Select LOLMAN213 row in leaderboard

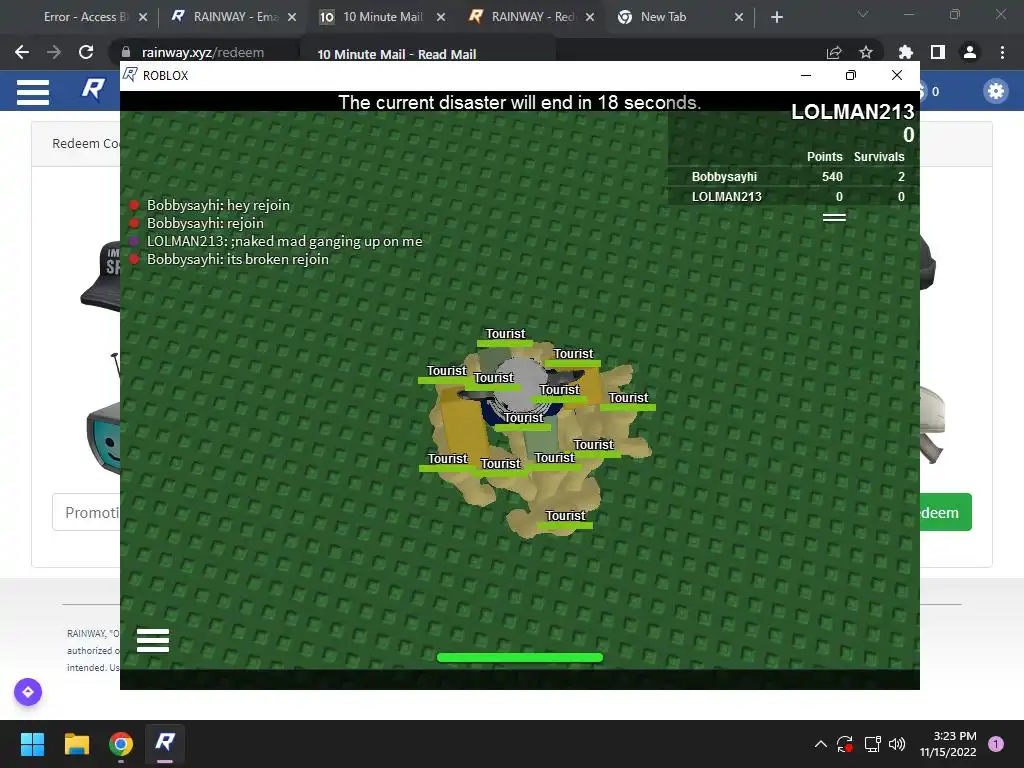tap(793, 197)
